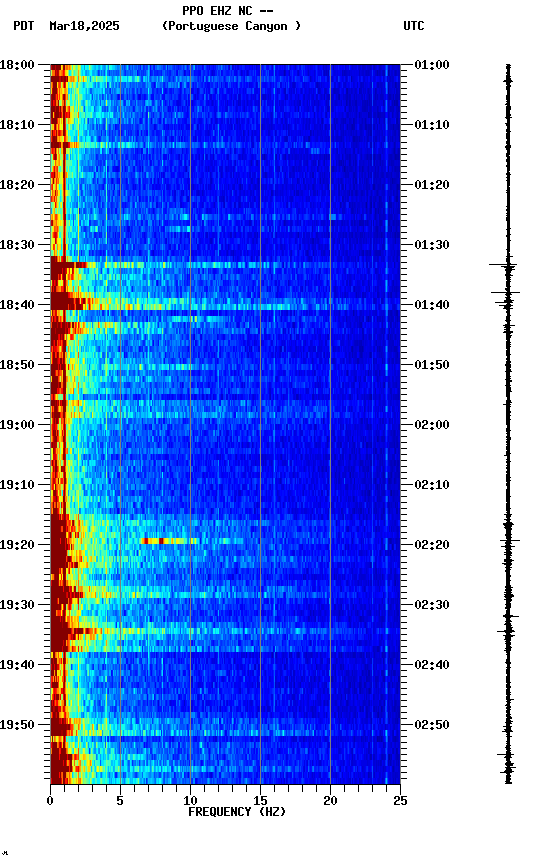The width and height of the screenshot is (552, 864).
Task: Click the '15' frequency axis label
Action: click(x=260, y=801)
